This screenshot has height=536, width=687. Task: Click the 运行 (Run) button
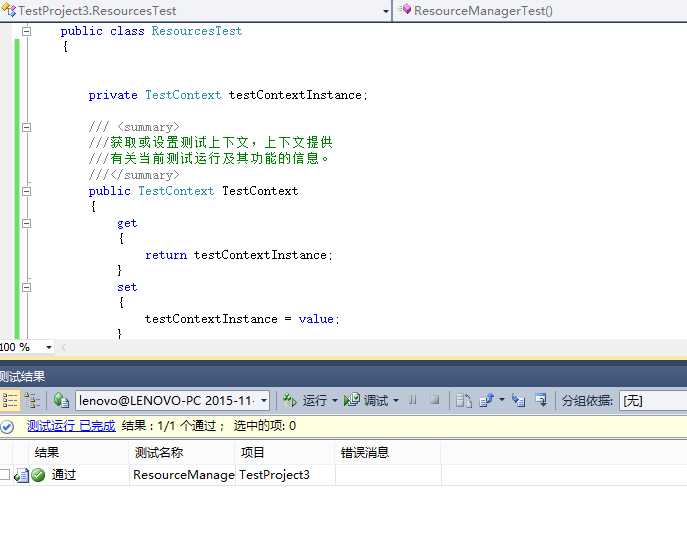[305, 400]
